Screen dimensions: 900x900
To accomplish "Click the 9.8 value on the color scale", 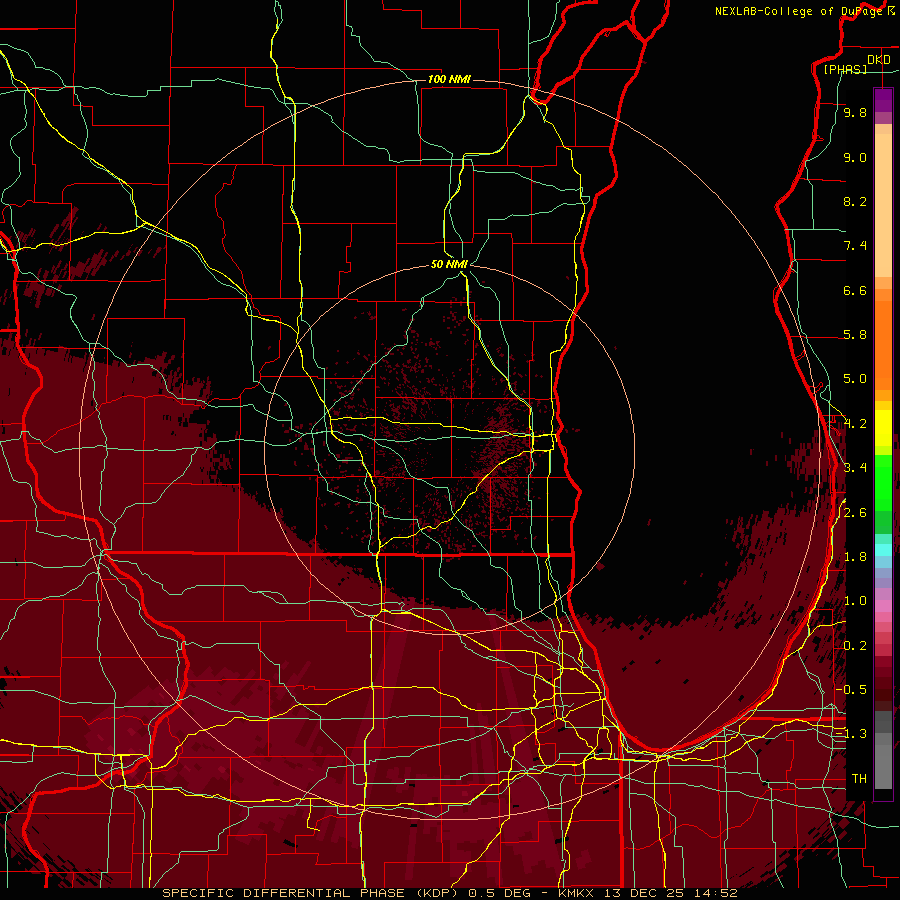I will click(x=855, y=113).
